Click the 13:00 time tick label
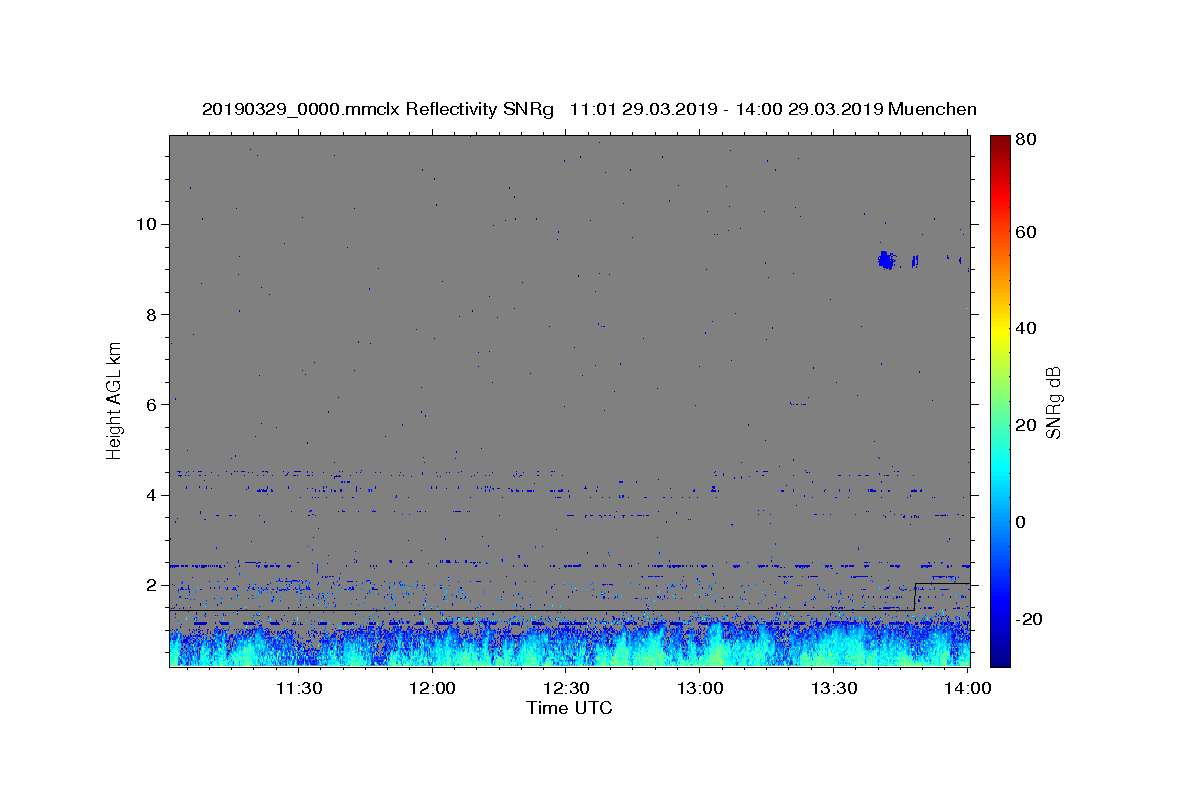1200x800 pixels. (700, 688)
